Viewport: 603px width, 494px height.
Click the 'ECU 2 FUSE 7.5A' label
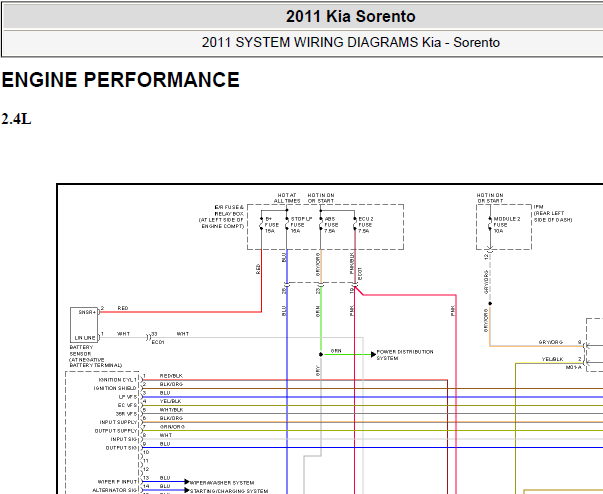[x=365, y=225]
